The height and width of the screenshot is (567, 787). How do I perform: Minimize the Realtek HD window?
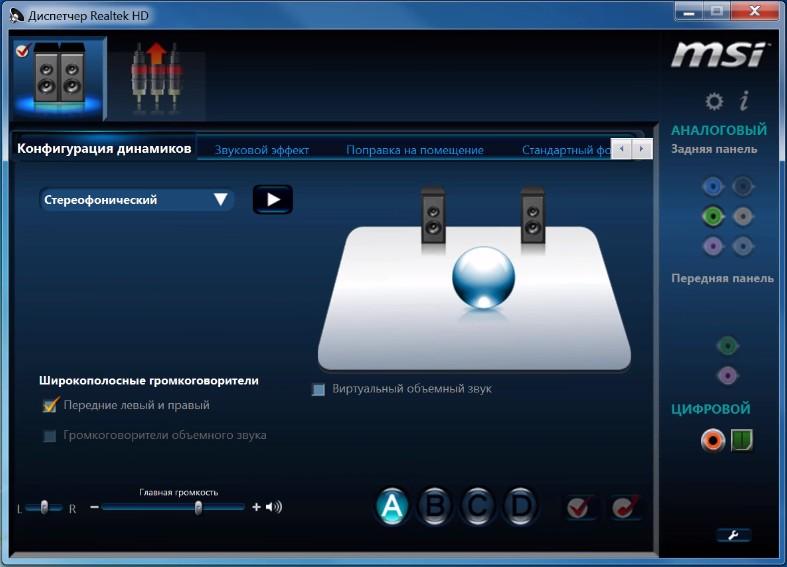689,11
